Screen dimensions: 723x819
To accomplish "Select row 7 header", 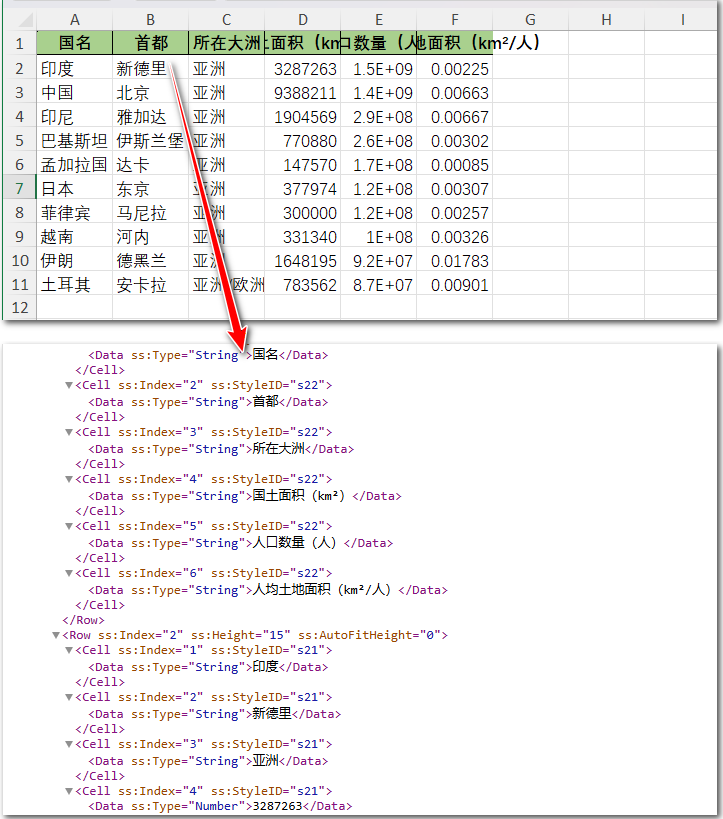I will pos(20,189).
